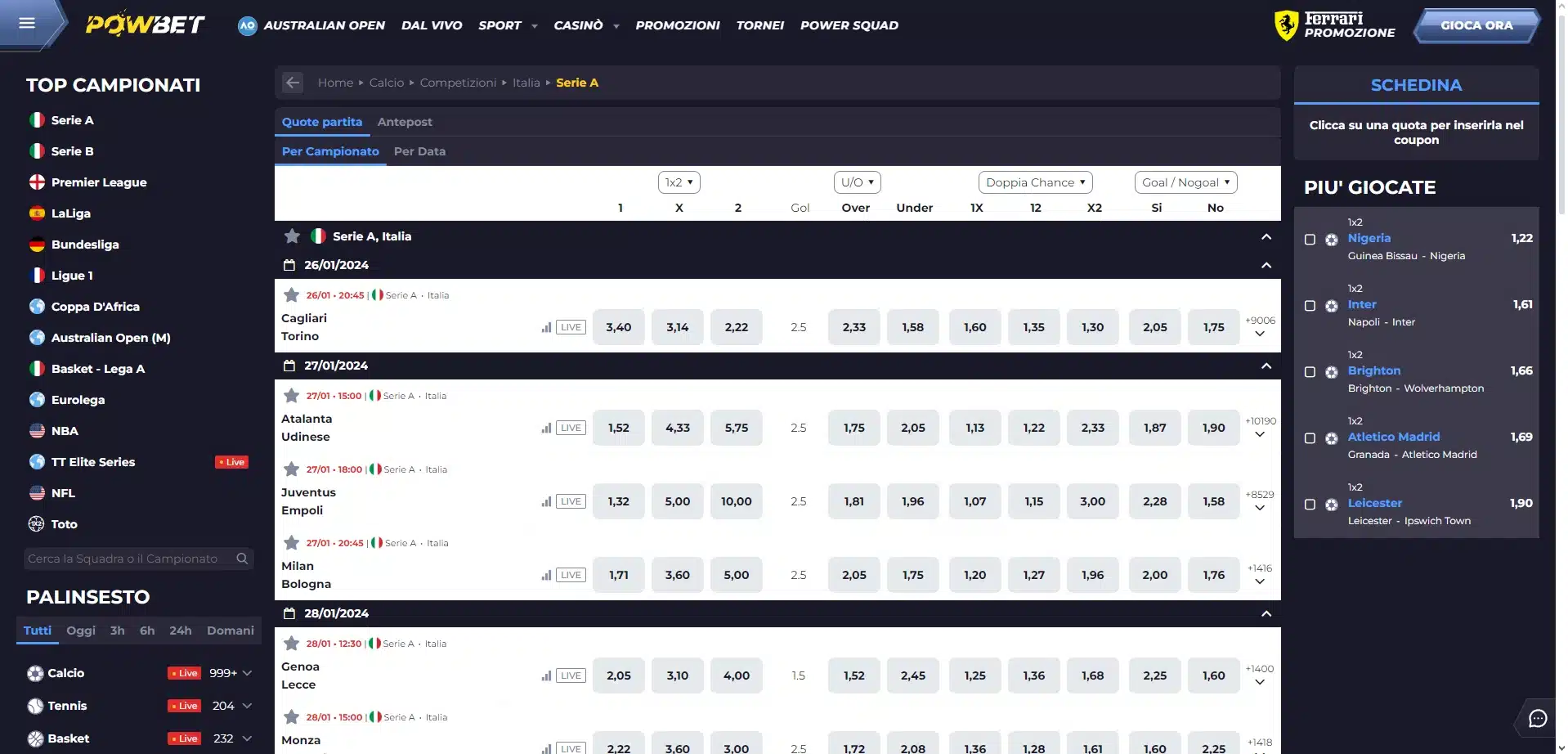The height and width of the screenshot is (754, 1568).
Task: Check the Atletico Madrid 1,69 bet checkbox
Action: coord(1310,438)
